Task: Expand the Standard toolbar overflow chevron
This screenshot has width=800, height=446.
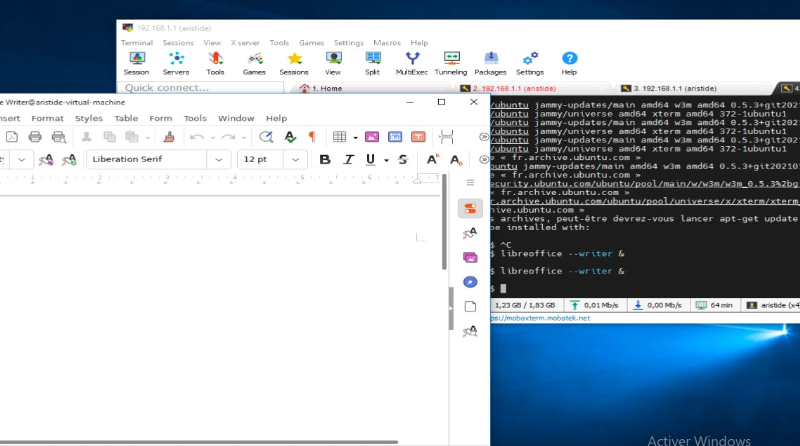Action: click(484, 137)
